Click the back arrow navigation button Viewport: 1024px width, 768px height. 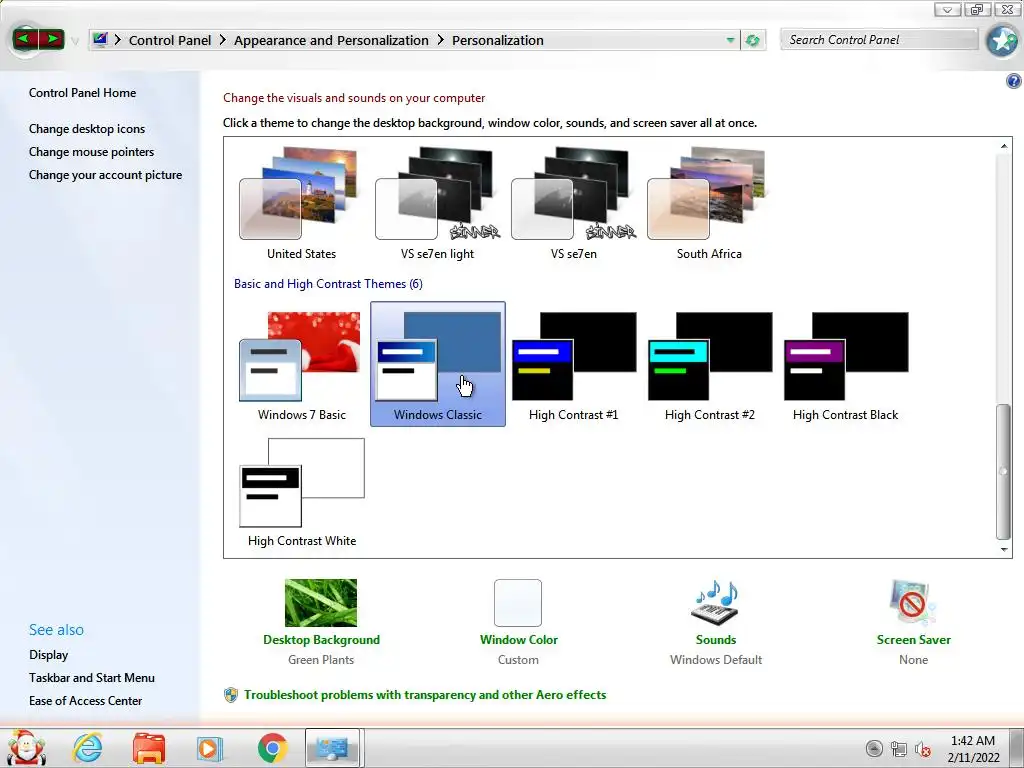(25, 39)
